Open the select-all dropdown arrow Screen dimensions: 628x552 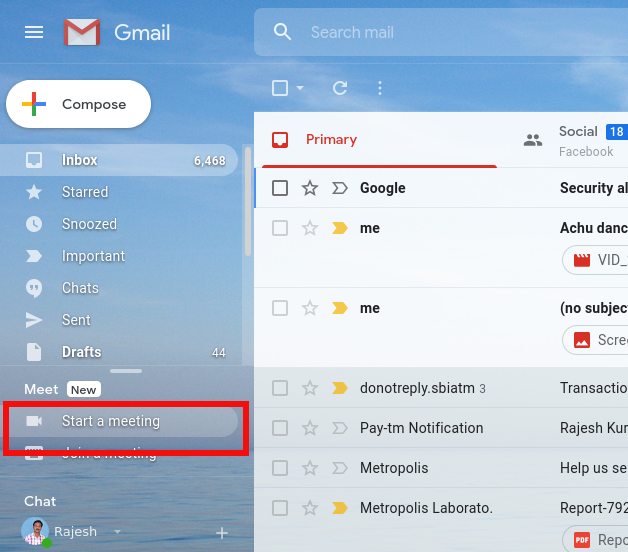(300, 88)
